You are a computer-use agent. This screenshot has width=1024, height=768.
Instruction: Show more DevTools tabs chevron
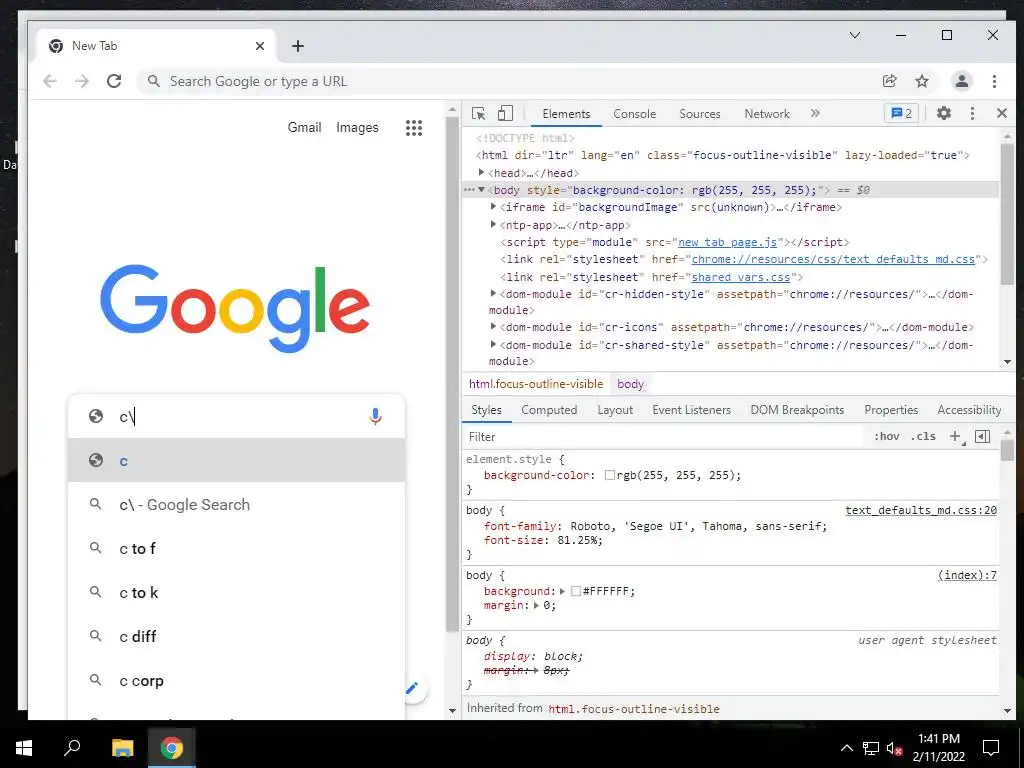815,113
